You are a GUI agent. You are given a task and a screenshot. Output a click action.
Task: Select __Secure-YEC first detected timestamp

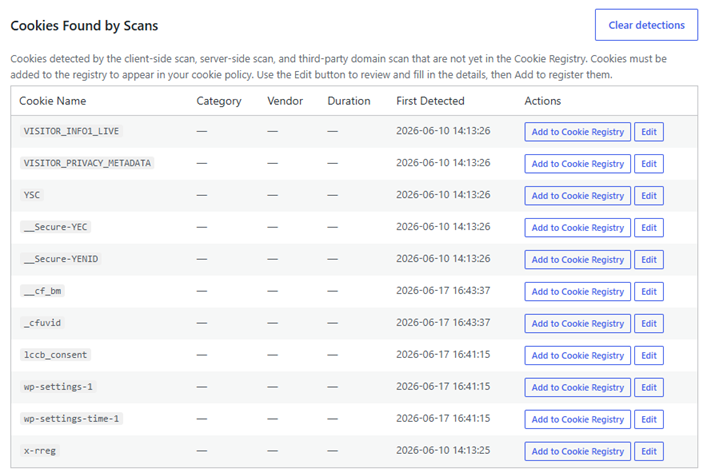click(x=443, y=226)
